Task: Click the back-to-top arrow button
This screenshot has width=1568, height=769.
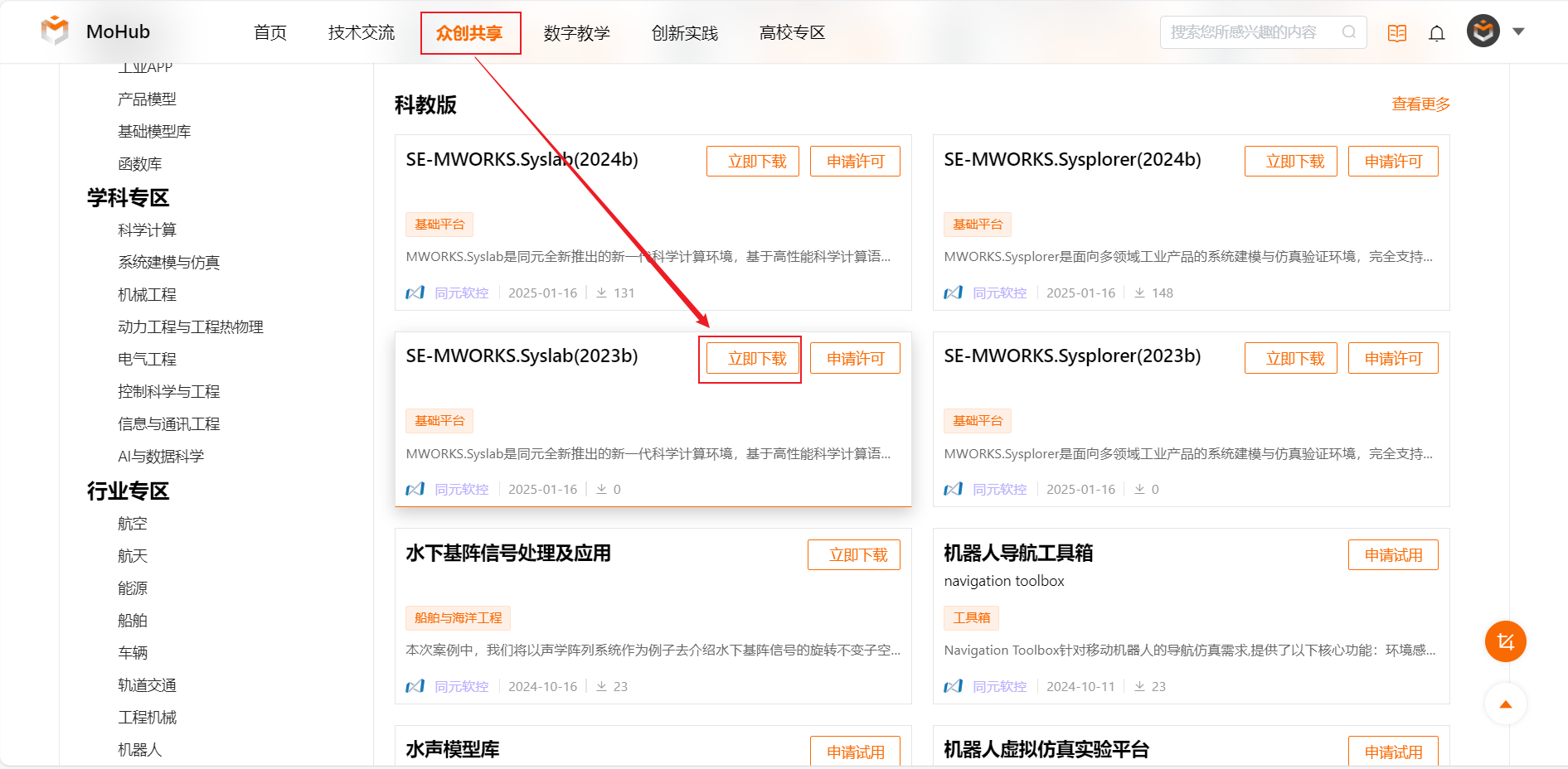Action: (x=1506, y=704)
